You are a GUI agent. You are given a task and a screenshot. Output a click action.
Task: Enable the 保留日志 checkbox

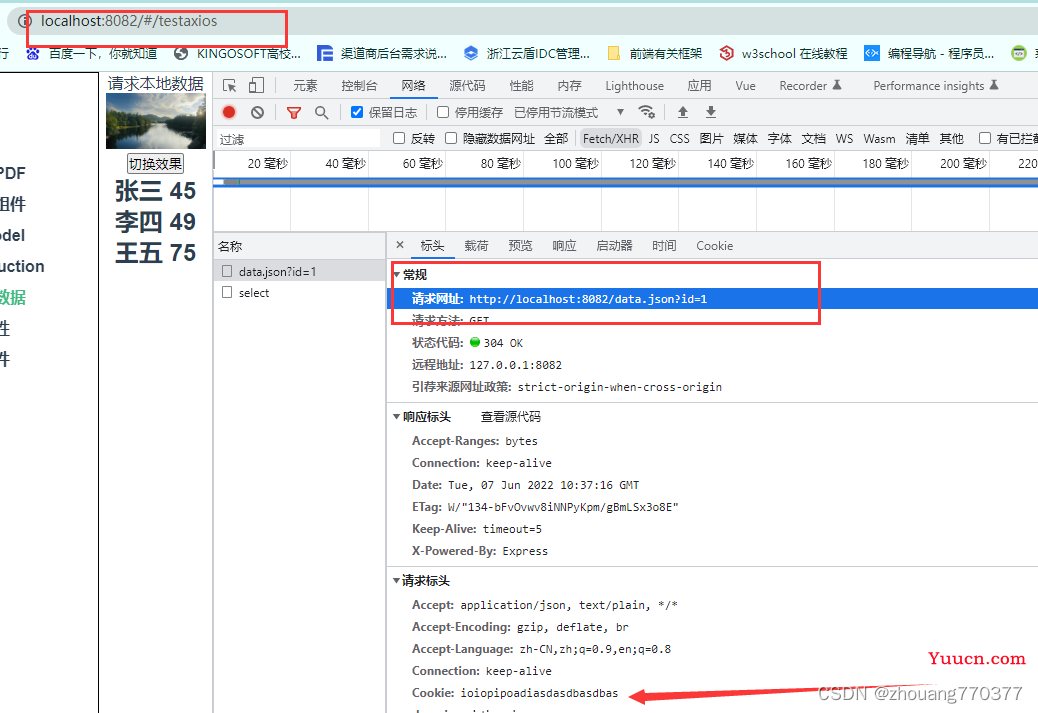tap(357, 112)
